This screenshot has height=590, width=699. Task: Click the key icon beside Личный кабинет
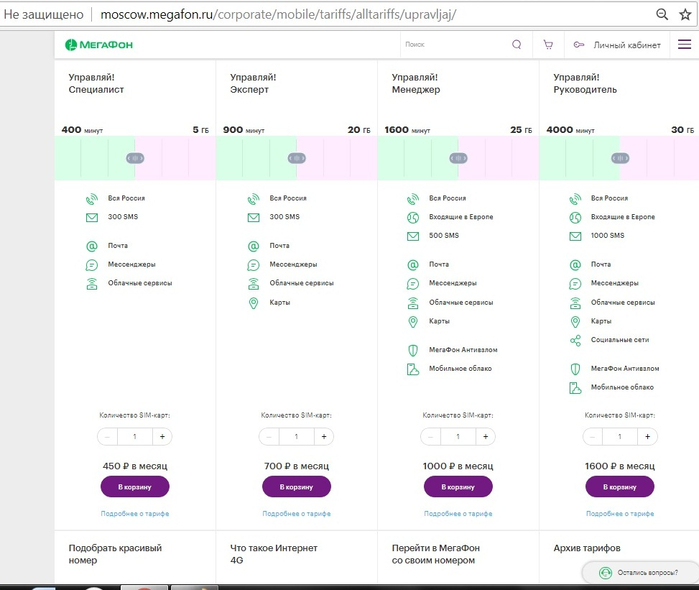click(579, 45)
